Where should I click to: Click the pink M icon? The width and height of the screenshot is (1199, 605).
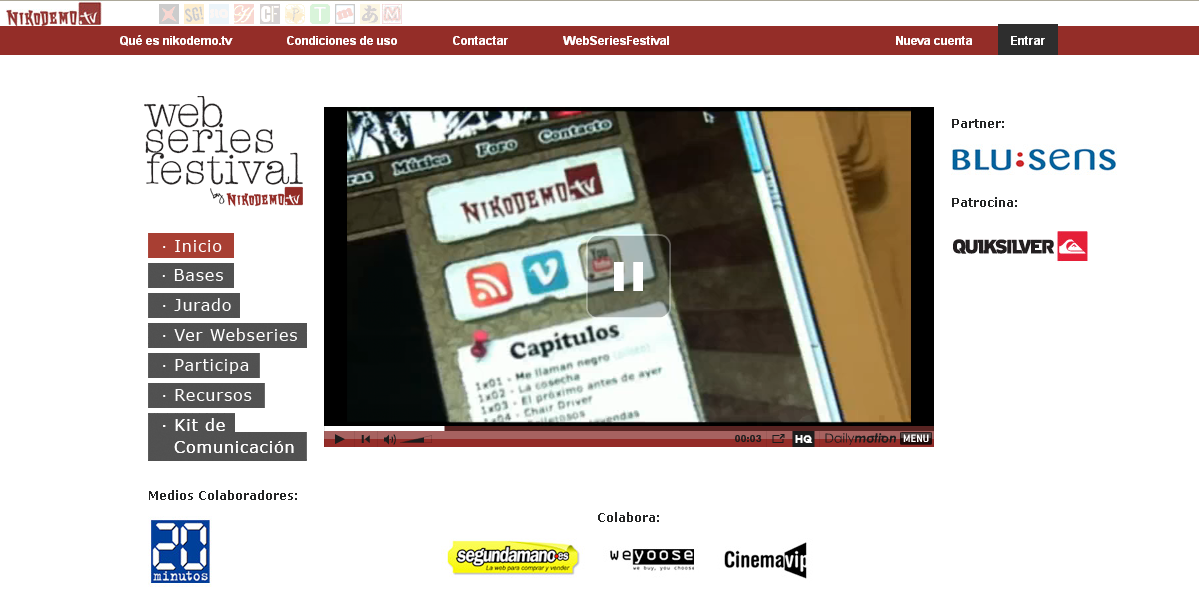coord(392,14)
